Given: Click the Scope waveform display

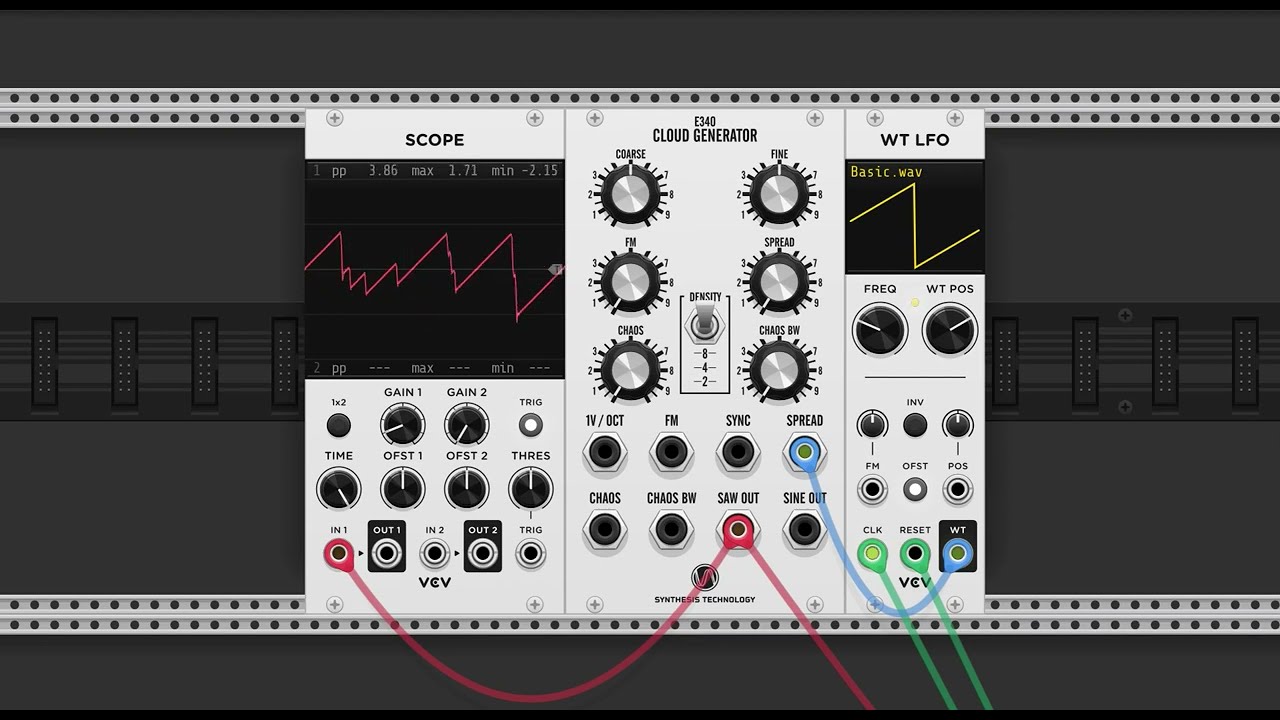Looking at the screenshot, I should tap(435, 270).
